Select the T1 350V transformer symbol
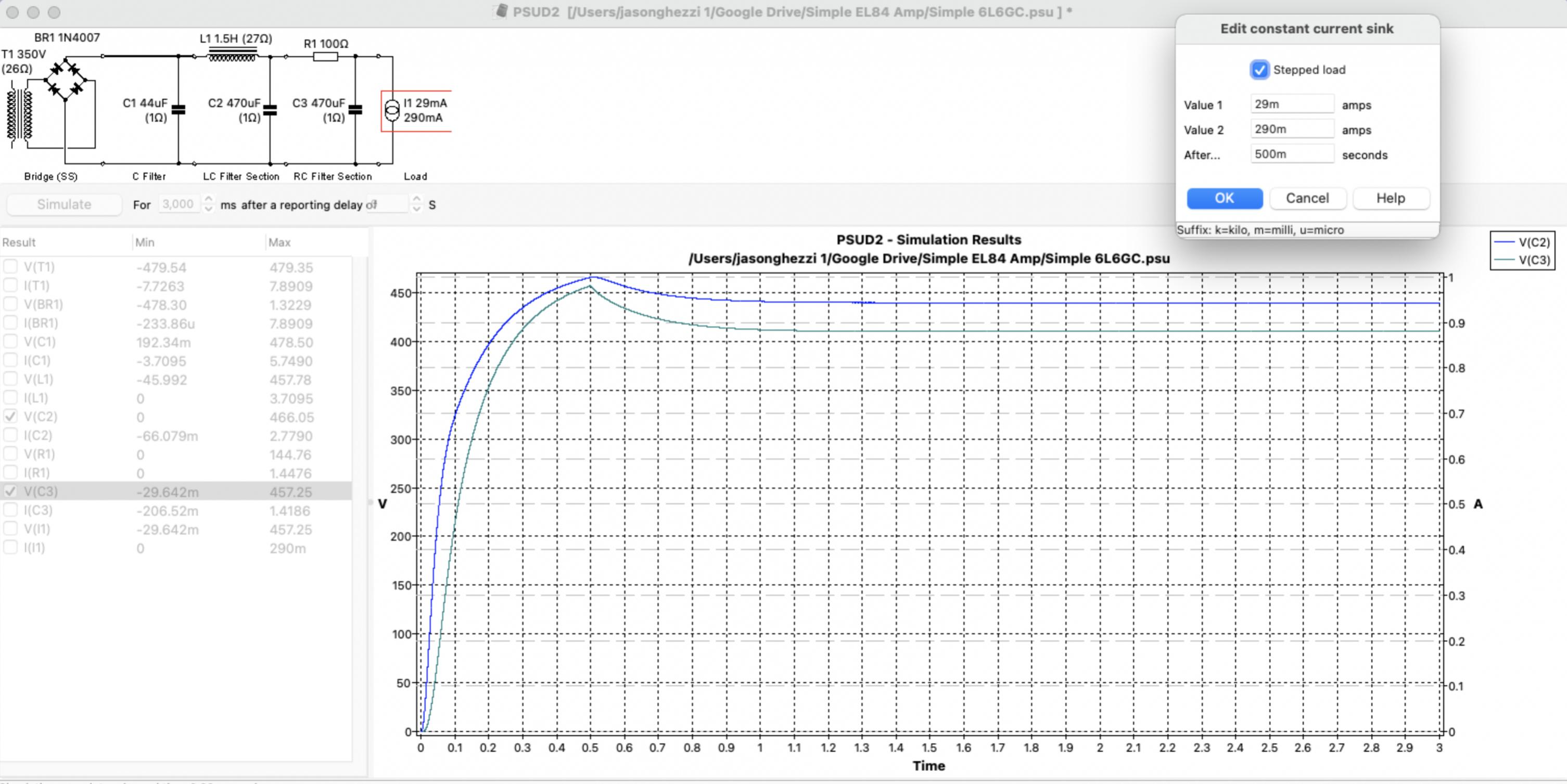The width and height of the screenshot is (1567, 784). pyautogui.click(x=19, y=115)
